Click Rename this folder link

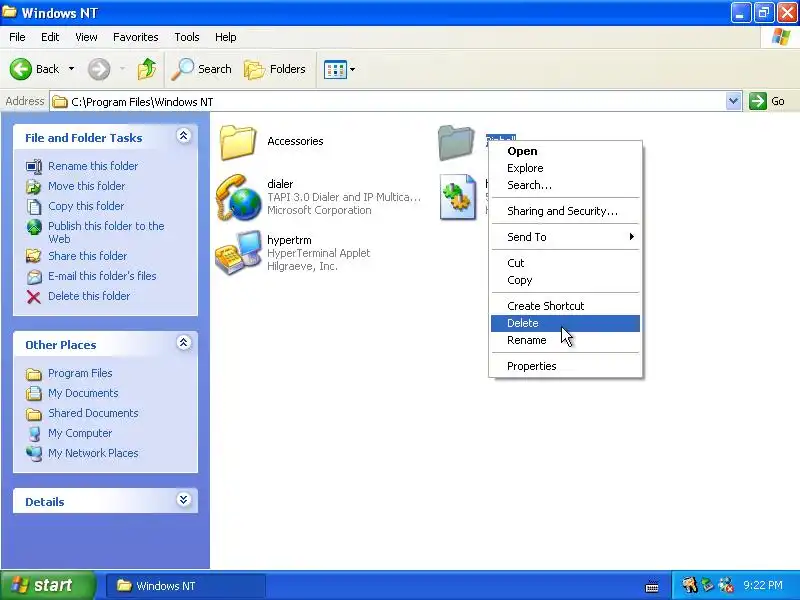click(93, 166)
